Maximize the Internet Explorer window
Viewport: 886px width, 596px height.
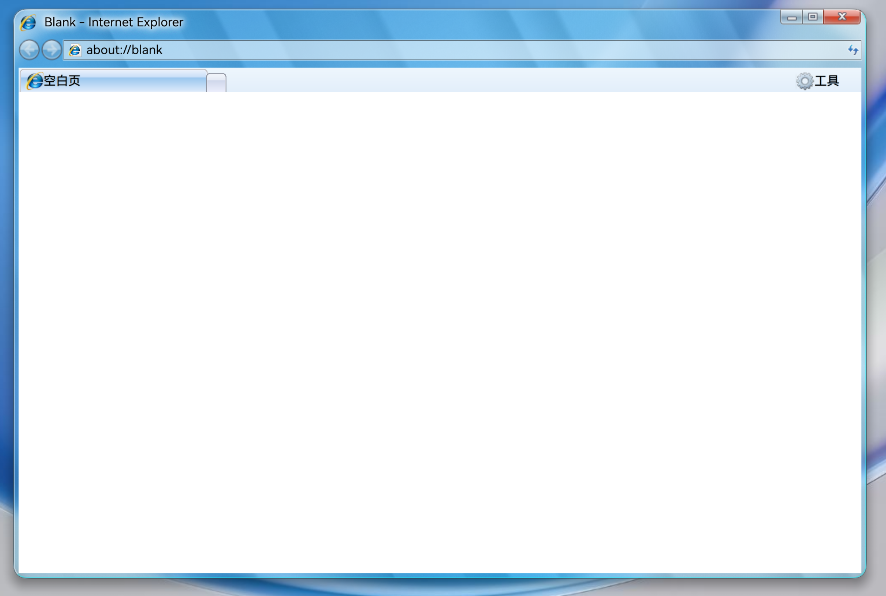pos(813,17)
